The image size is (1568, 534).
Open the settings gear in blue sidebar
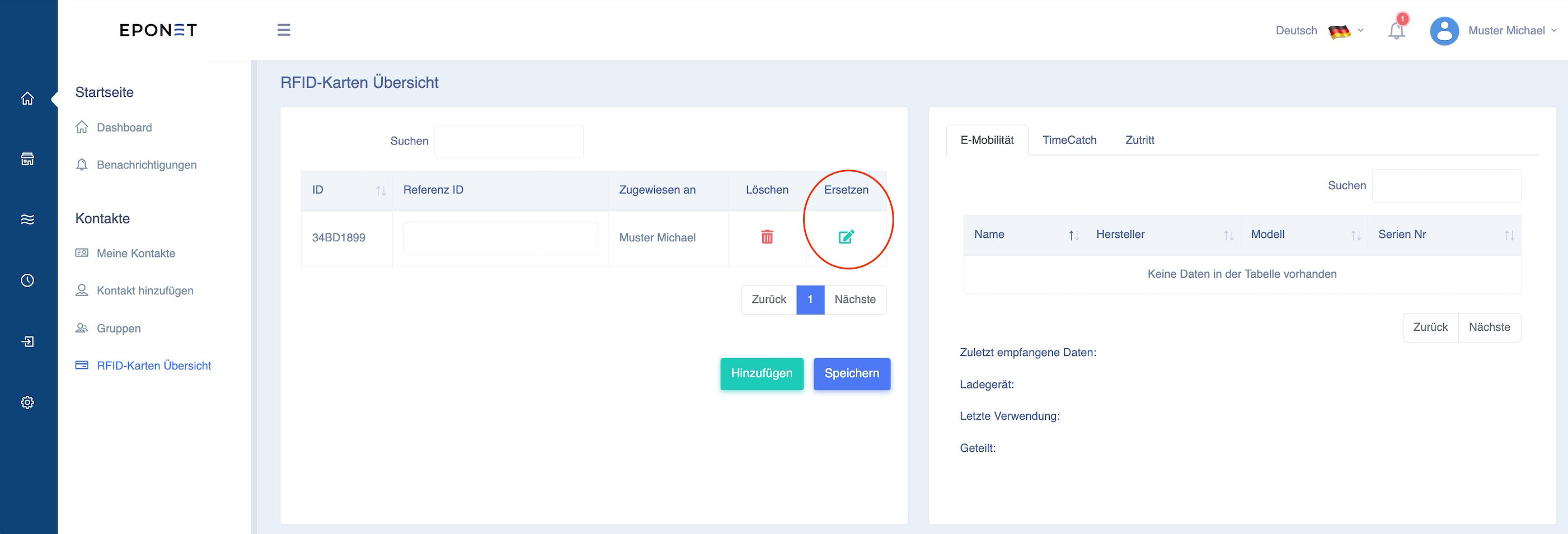[x=27, y=402]
